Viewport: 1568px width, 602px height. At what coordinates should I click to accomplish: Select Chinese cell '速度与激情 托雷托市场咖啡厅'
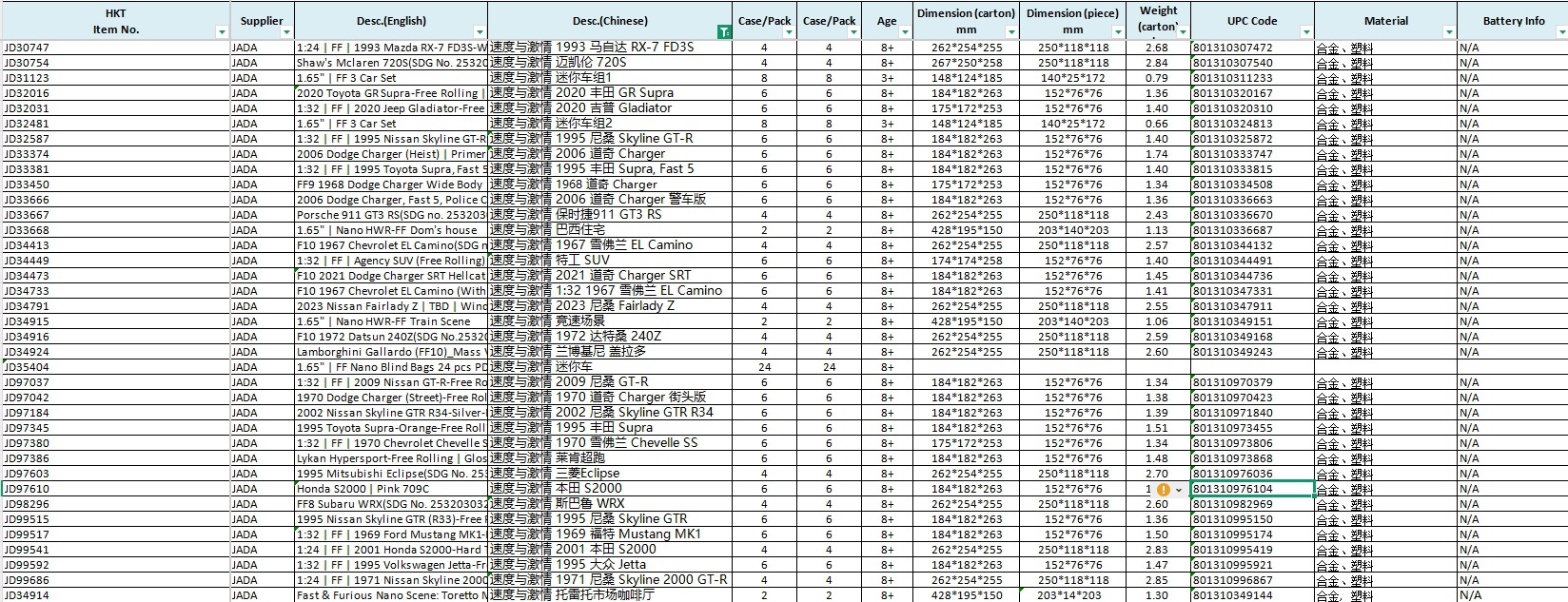click(x=611, y=595)
